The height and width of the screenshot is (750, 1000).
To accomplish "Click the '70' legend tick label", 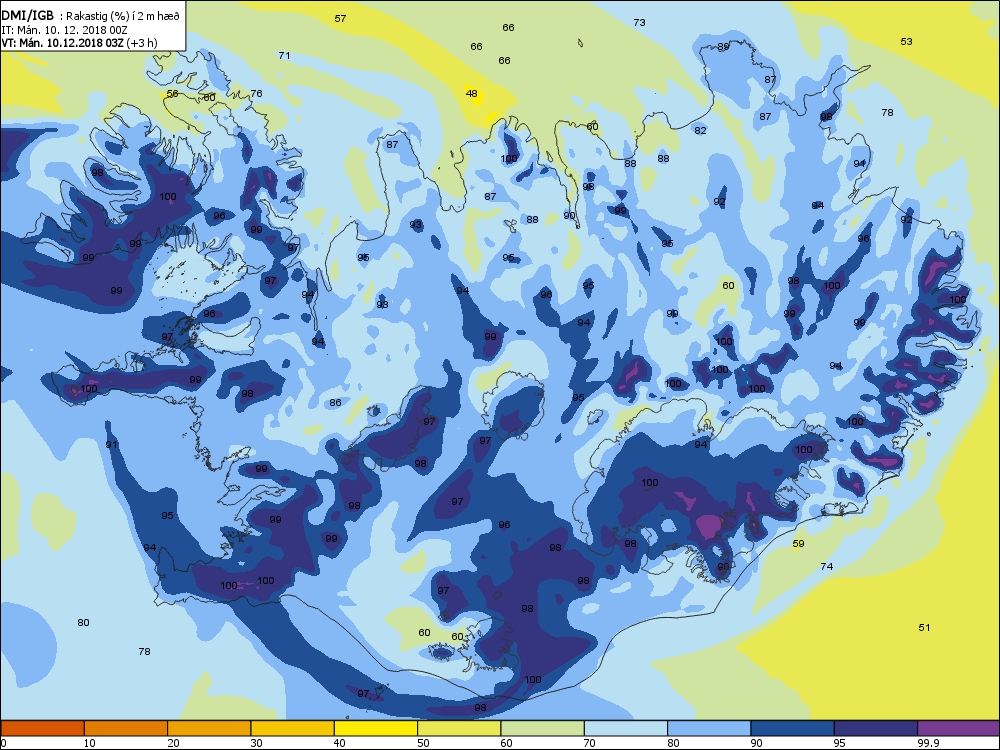I will pos(590,743).
